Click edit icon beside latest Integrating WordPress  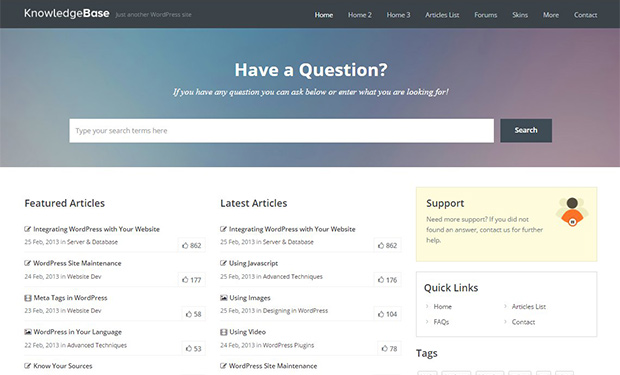point(223,229)
